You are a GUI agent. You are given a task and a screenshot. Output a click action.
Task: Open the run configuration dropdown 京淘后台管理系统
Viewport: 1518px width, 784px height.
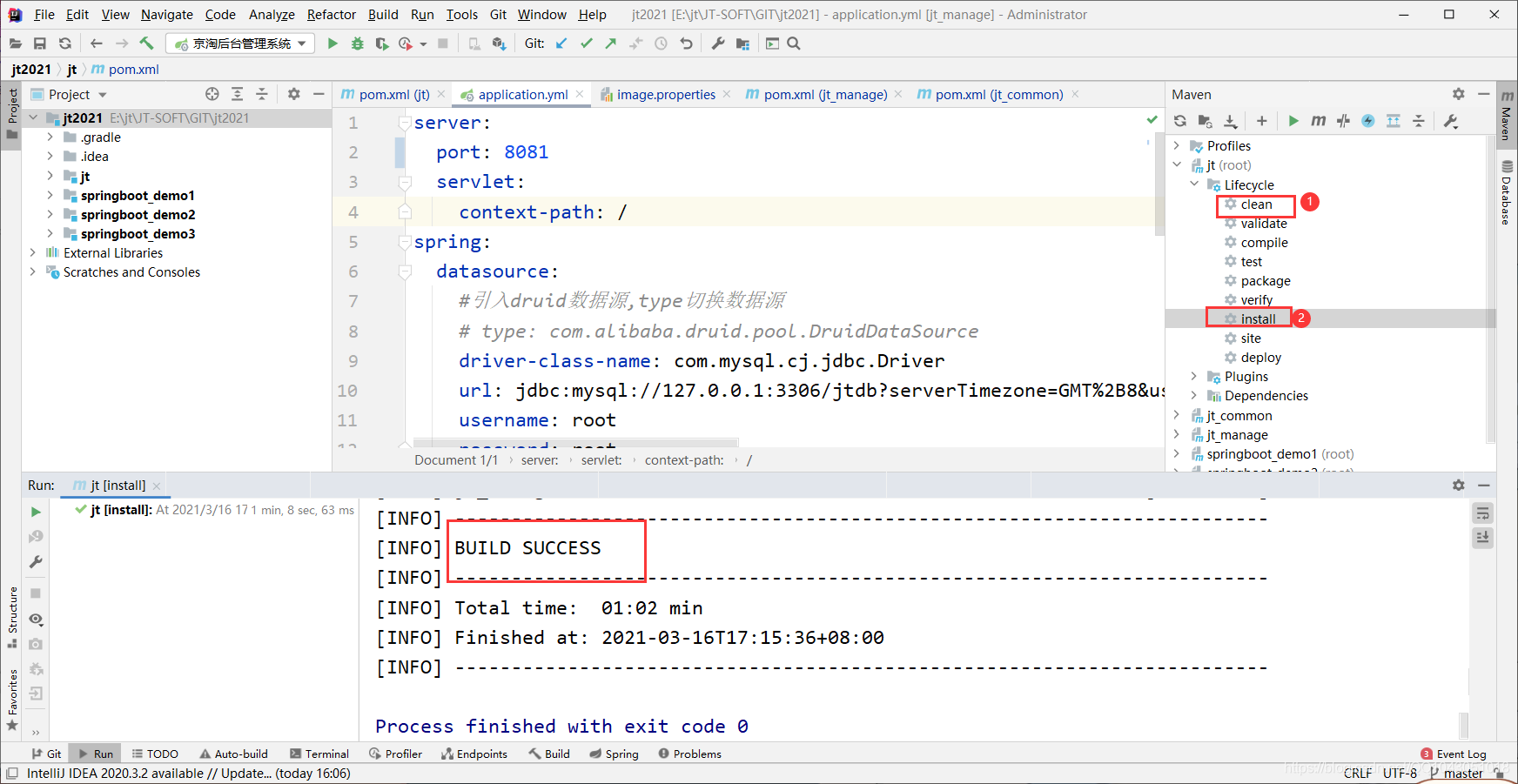(241, 44)
